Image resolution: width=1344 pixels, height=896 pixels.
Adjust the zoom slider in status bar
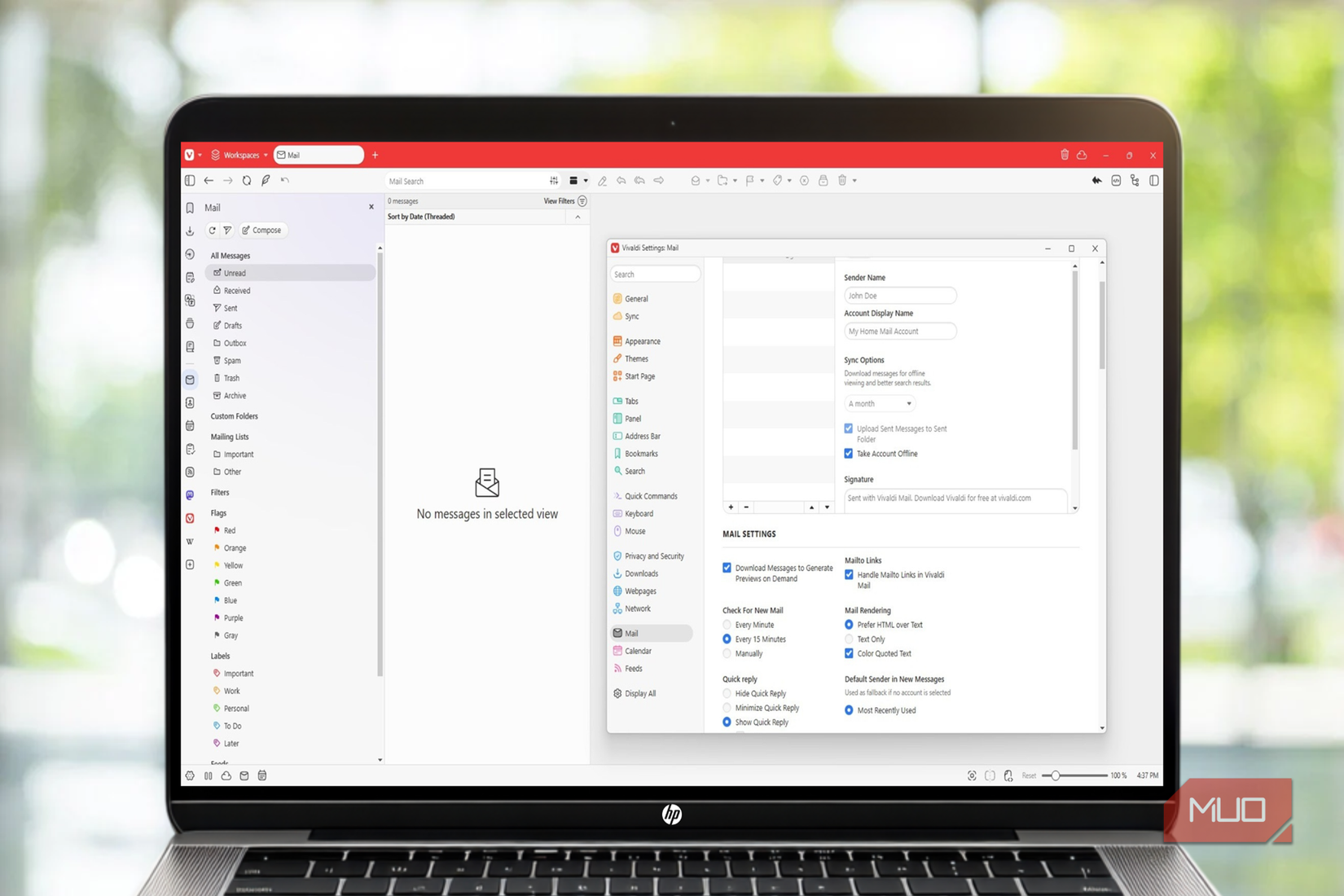point(1075,775)
